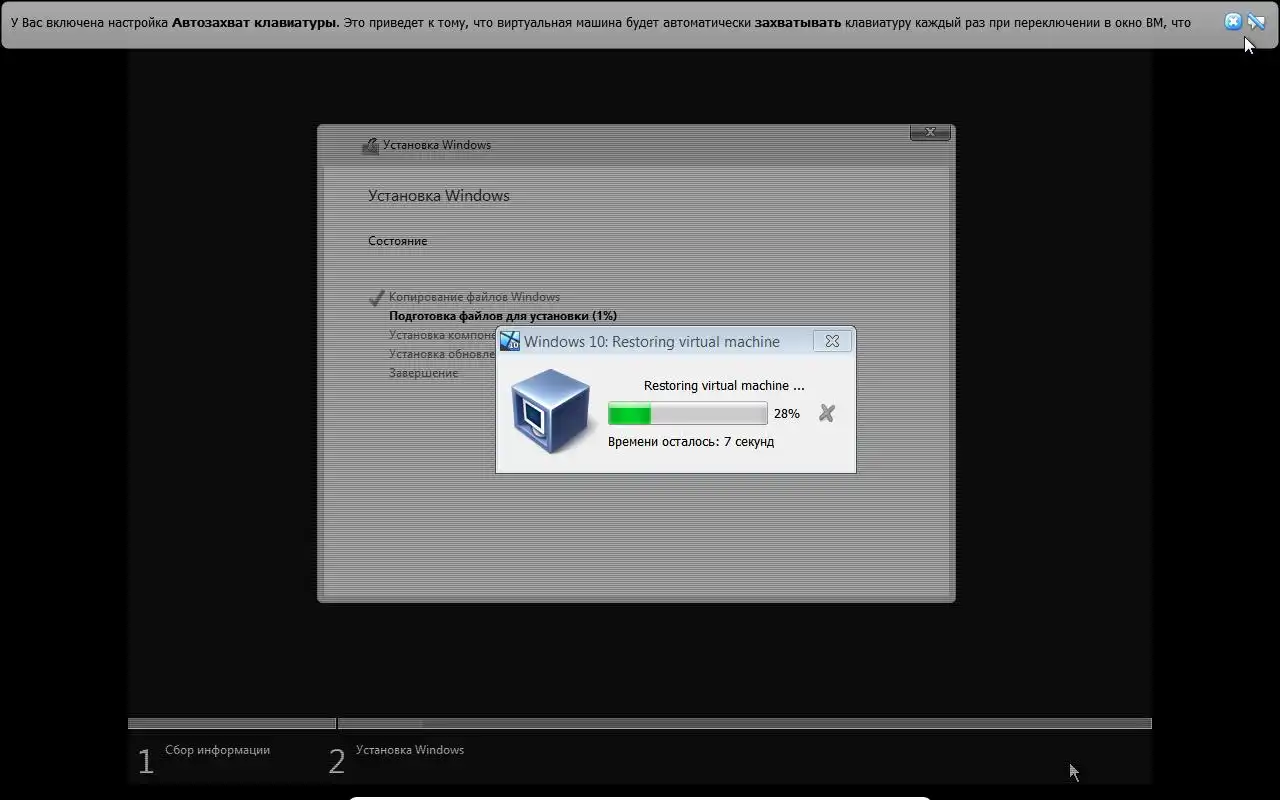This screenshot has height=800, width=1280.
Task: Cancel restoring via X next to progress bar
Action: tap(826, 413)
